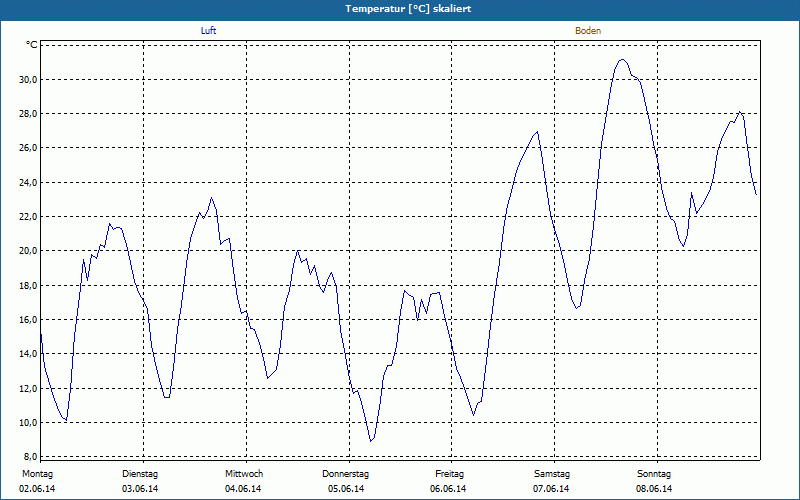This screenshot has width=800, height=500.
Task: Select the 20,0 y-axis label
Action: (28, 251)
